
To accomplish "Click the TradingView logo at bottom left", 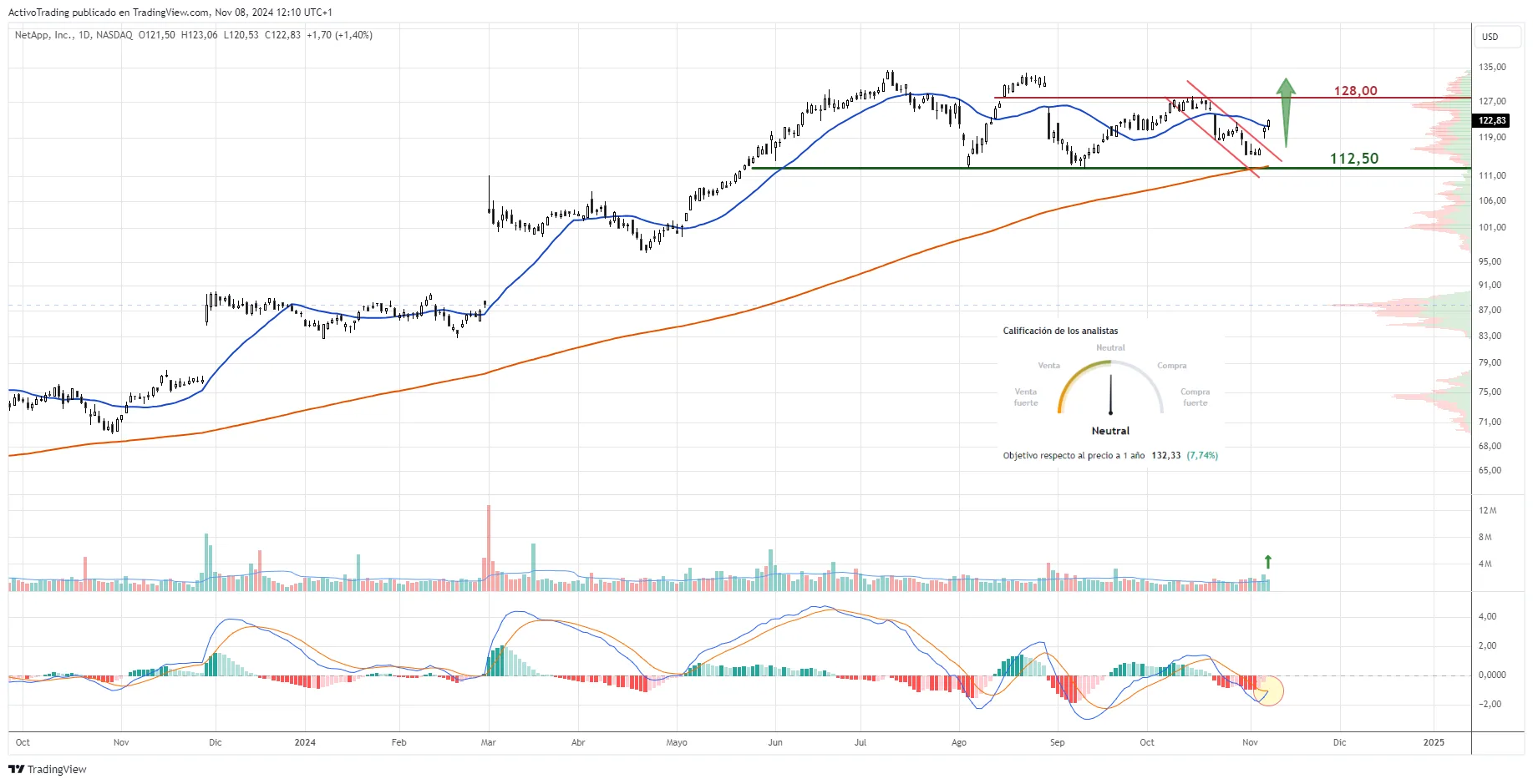I will click(48, 769).
